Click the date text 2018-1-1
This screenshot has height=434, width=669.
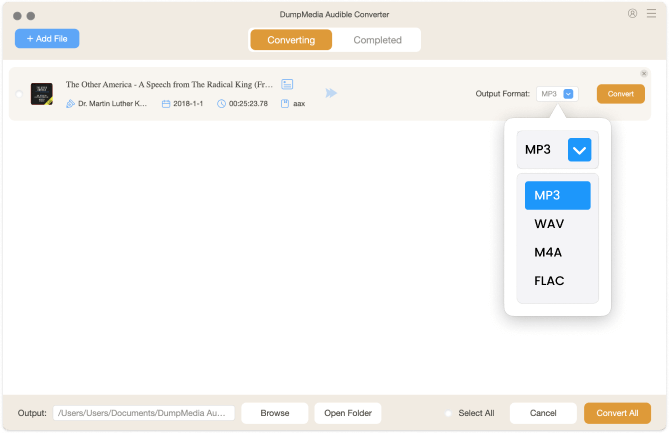coord(188,104)
